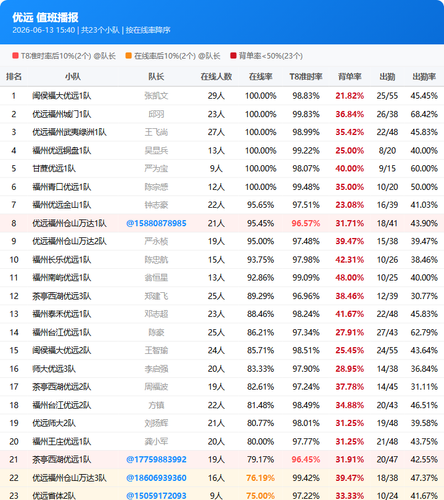Click the 在线人数 value 29人
The width and height of the screenshot is (444, 500).
[216, 96]
